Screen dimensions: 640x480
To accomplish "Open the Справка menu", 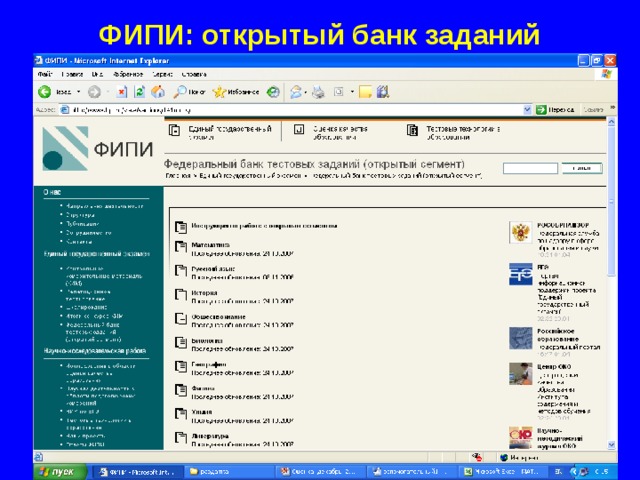I will [194, 74].
